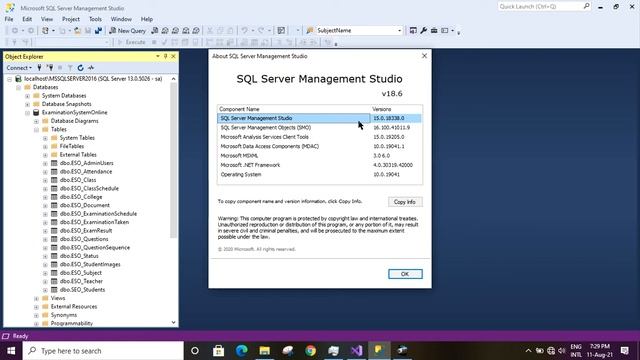This screenshot has height=360, width=640.
Task: Select the Microsoft .NET Framework row
Action: (320, 165)
